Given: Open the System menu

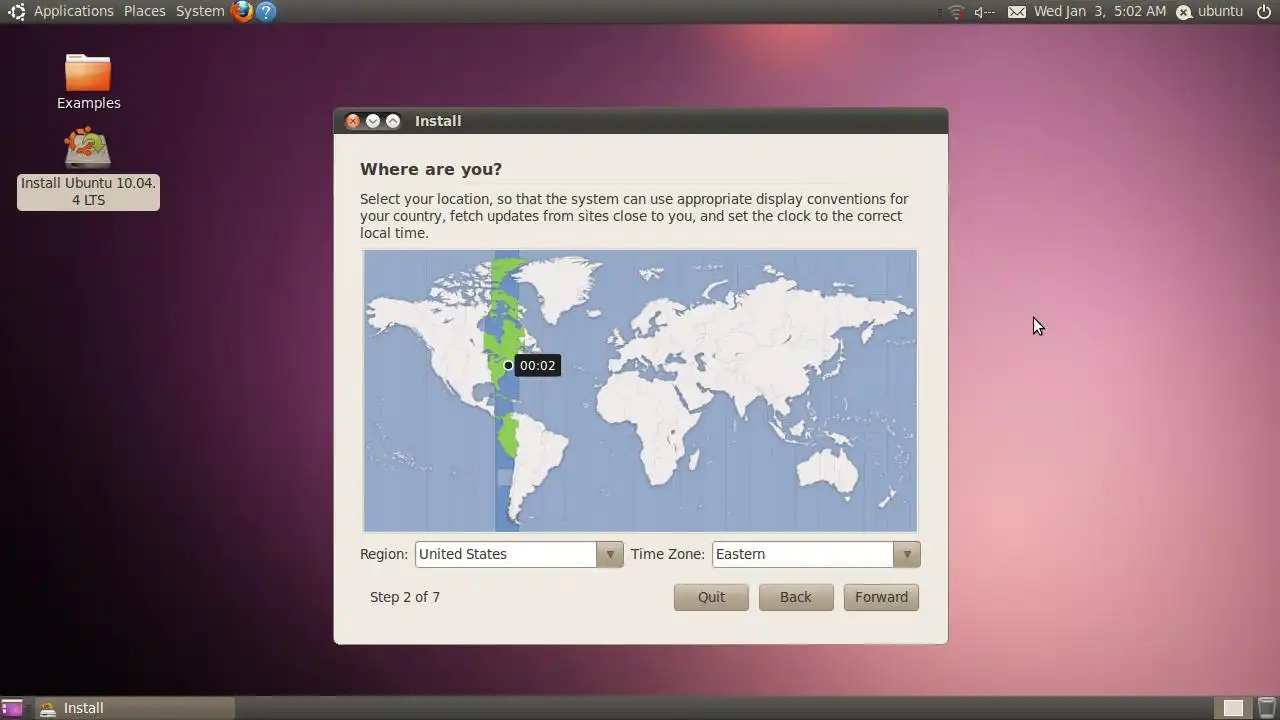Looking at the screenshot, I should coord(200,11).
